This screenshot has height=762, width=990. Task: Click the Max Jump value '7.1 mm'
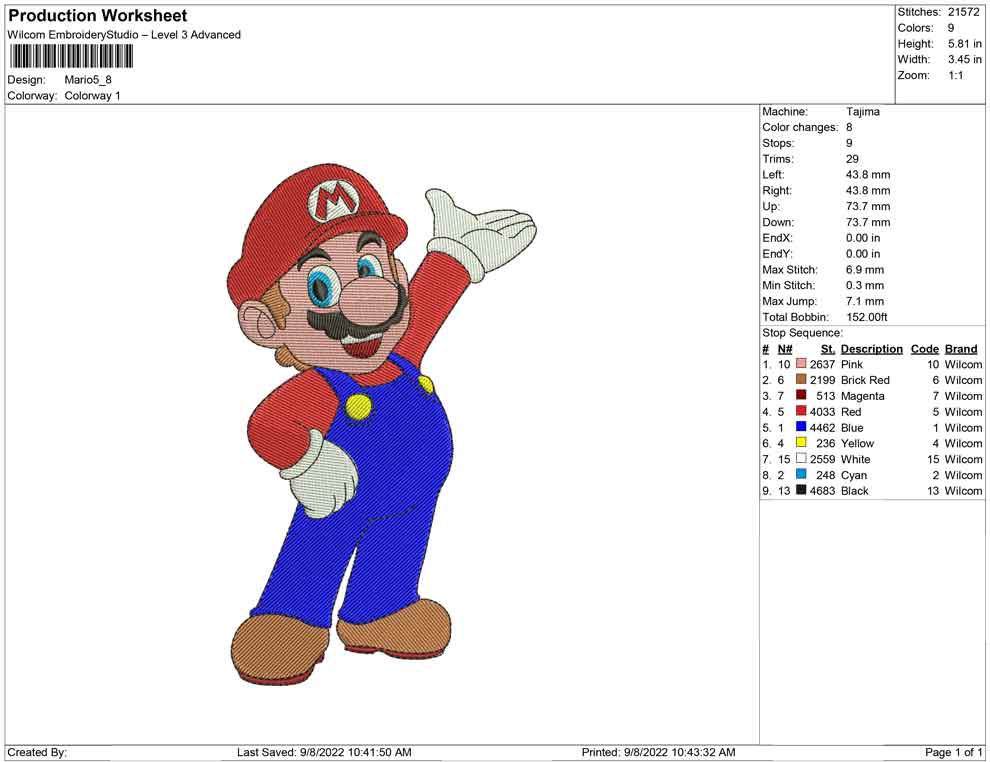[x=865, y=301]
